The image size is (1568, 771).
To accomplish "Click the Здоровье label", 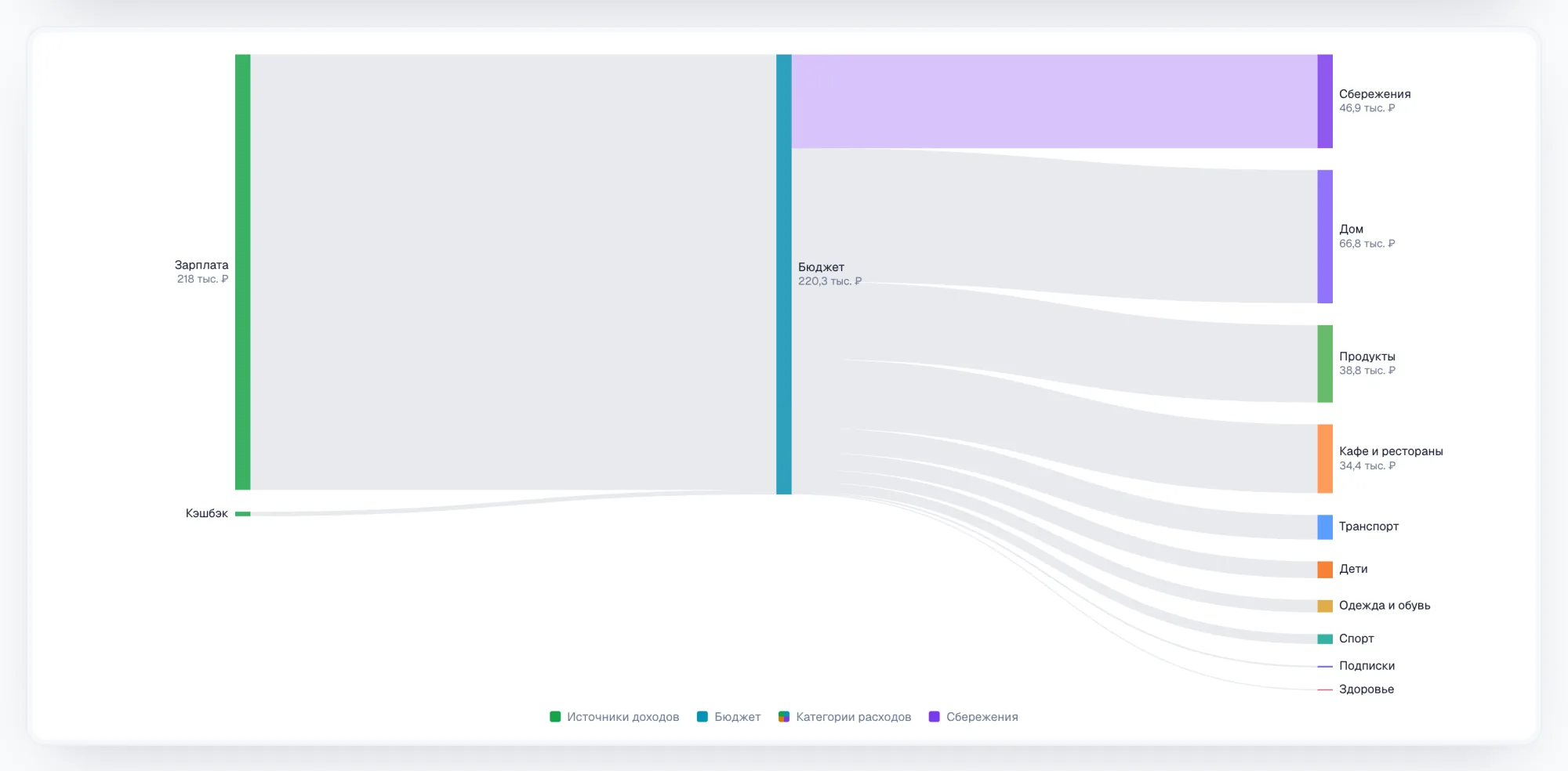I will click(x=1367, y=690).
